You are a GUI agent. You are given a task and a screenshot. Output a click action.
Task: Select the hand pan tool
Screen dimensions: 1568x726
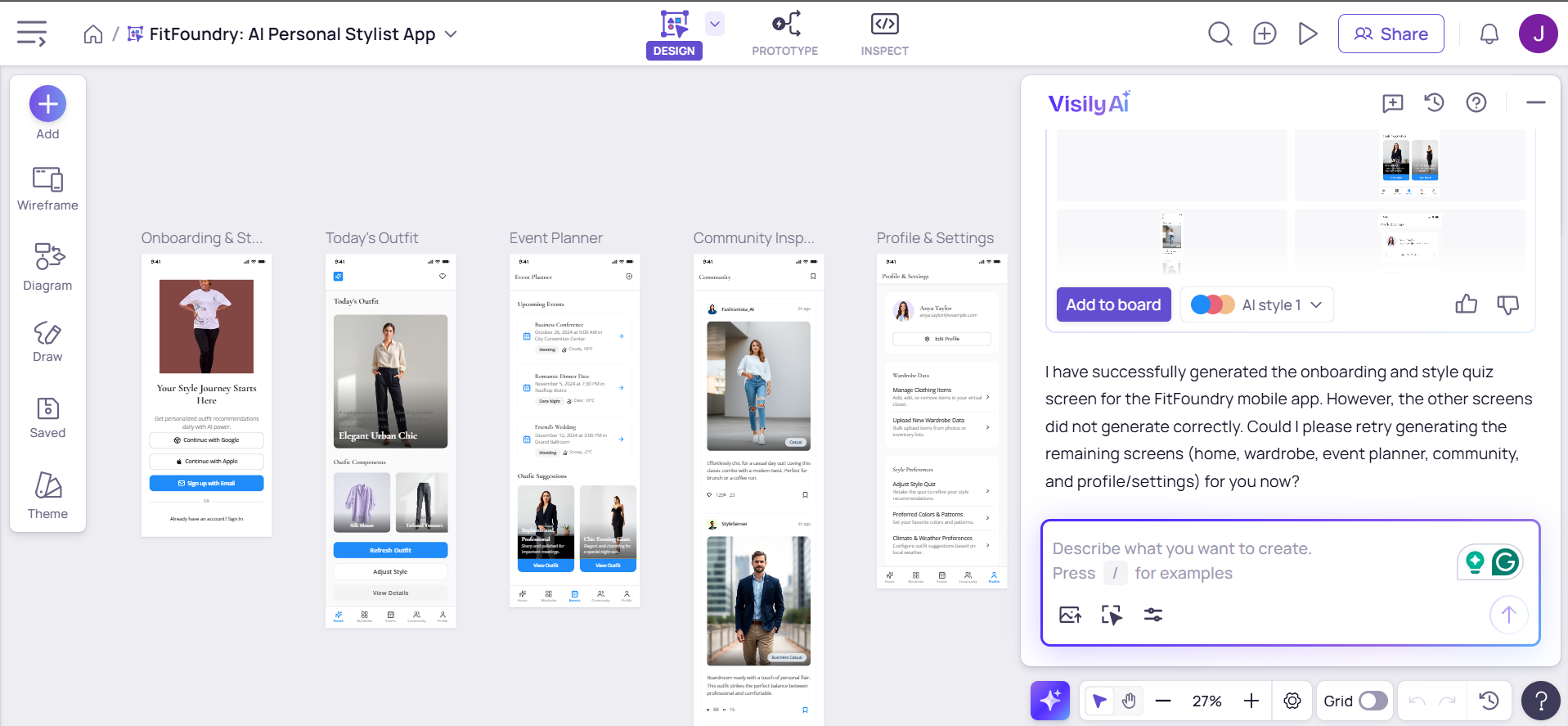(1129, 701)
